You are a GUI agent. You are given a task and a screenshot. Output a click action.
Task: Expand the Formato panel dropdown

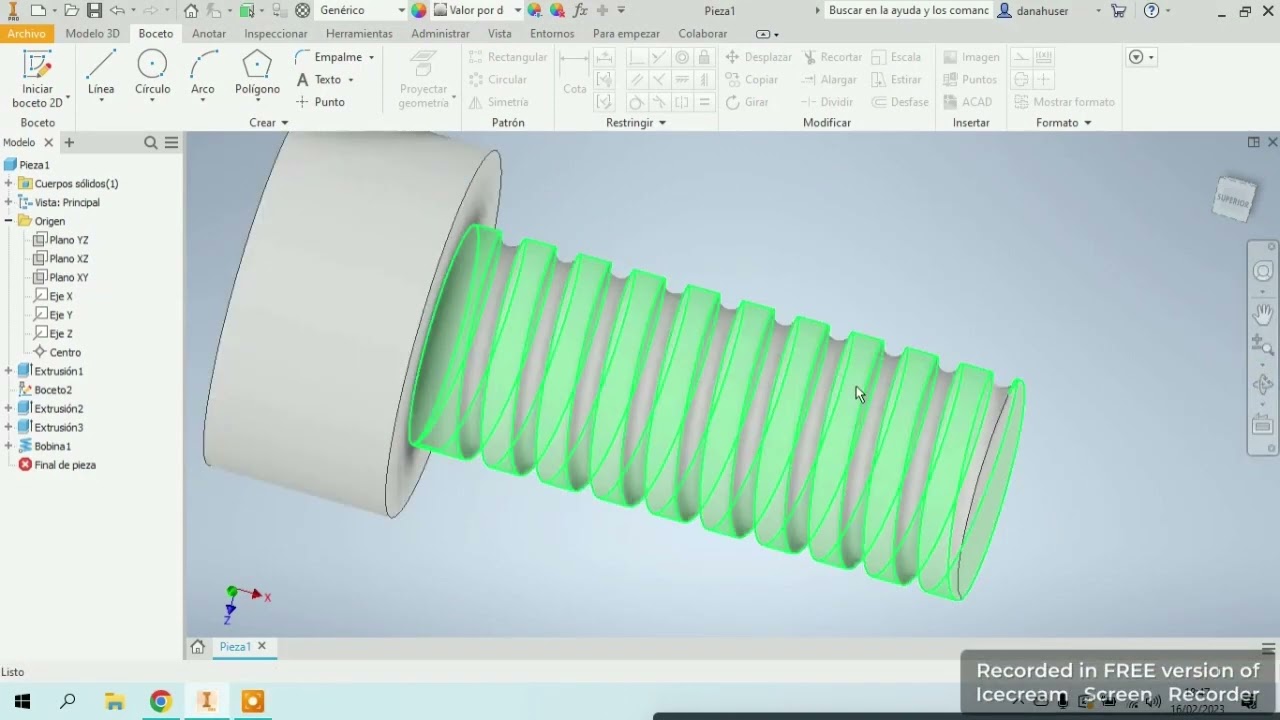point(1064,123)
